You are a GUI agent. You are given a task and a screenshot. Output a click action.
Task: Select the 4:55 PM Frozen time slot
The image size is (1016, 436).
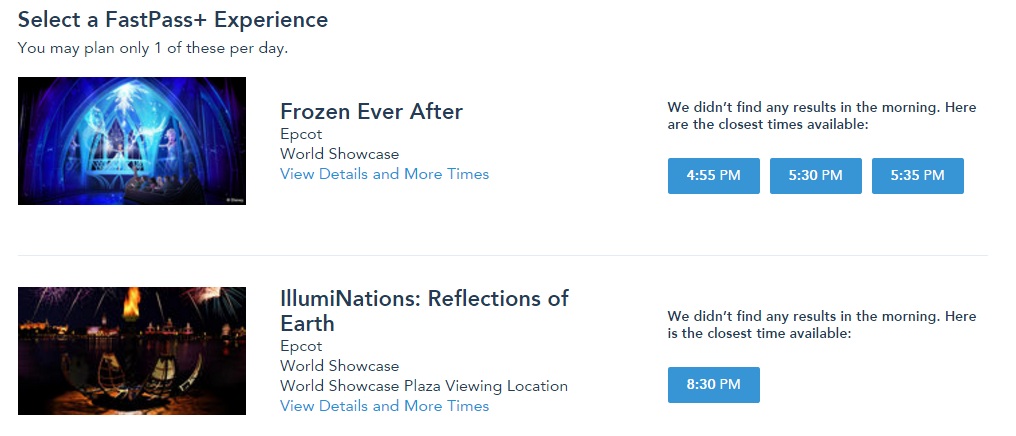(x=713, y=176)
